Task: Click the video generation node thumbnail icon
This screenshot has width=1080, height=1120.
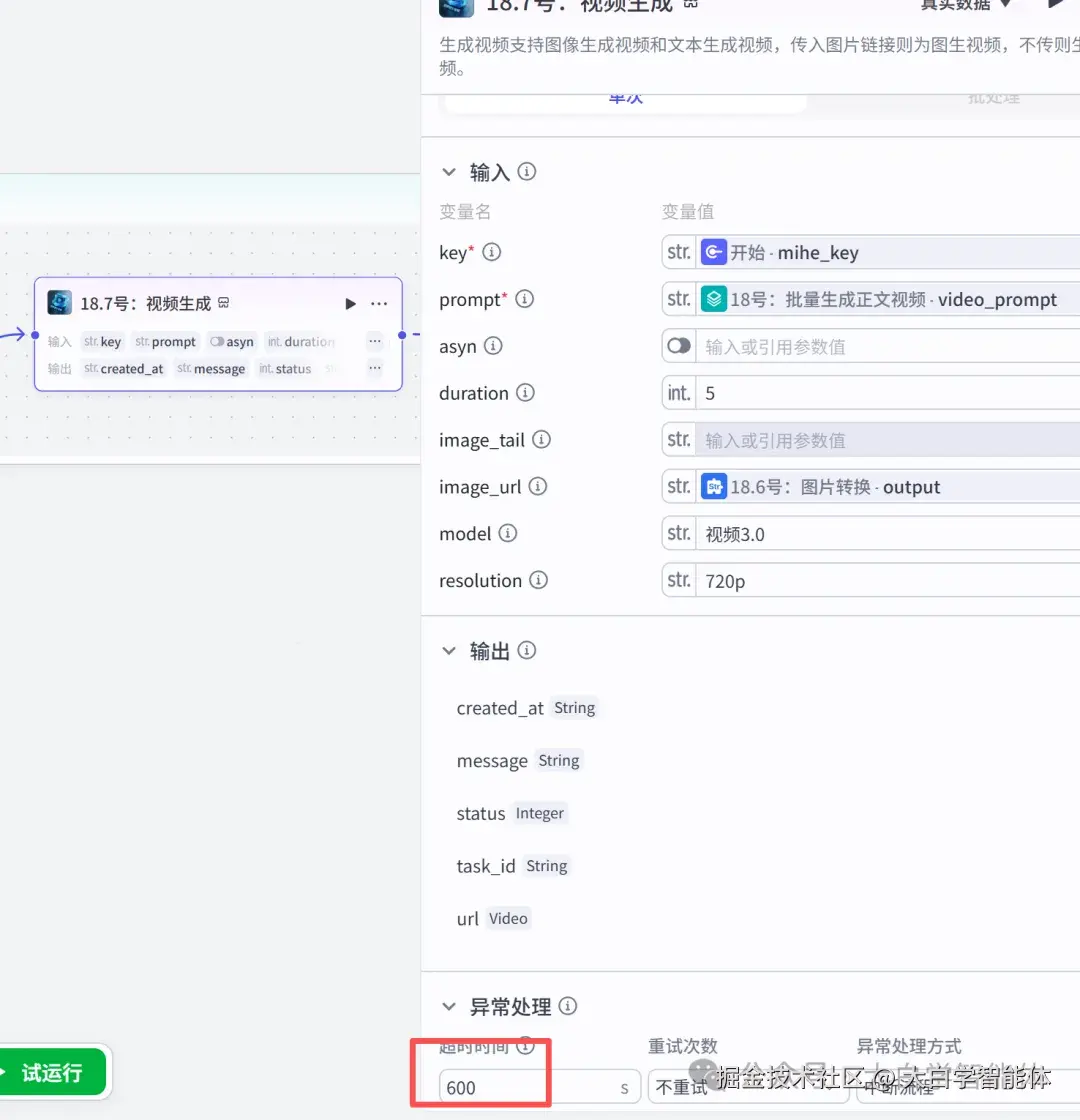Action: [59, 302]
